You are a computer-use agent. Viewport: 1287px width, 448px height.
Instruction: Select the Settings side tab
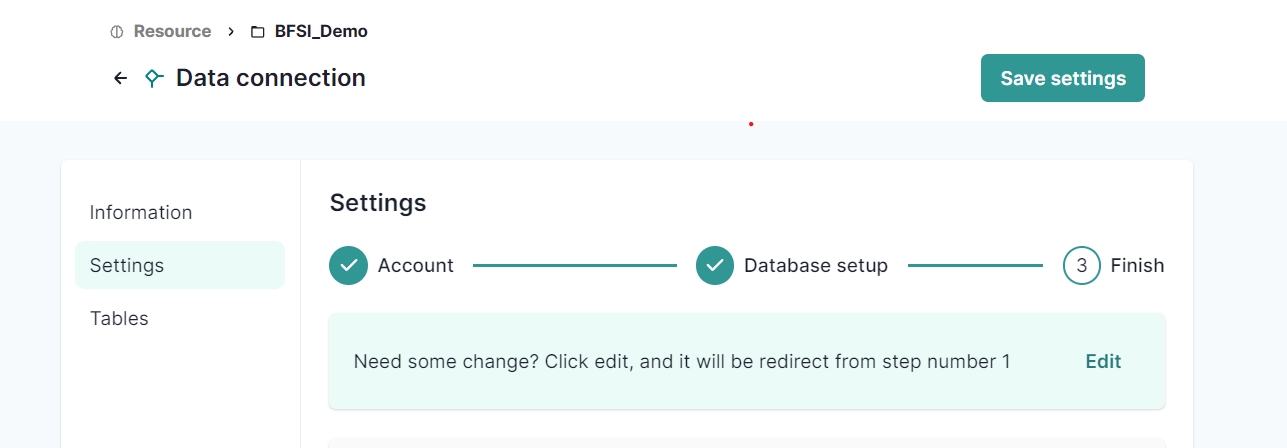127,266
